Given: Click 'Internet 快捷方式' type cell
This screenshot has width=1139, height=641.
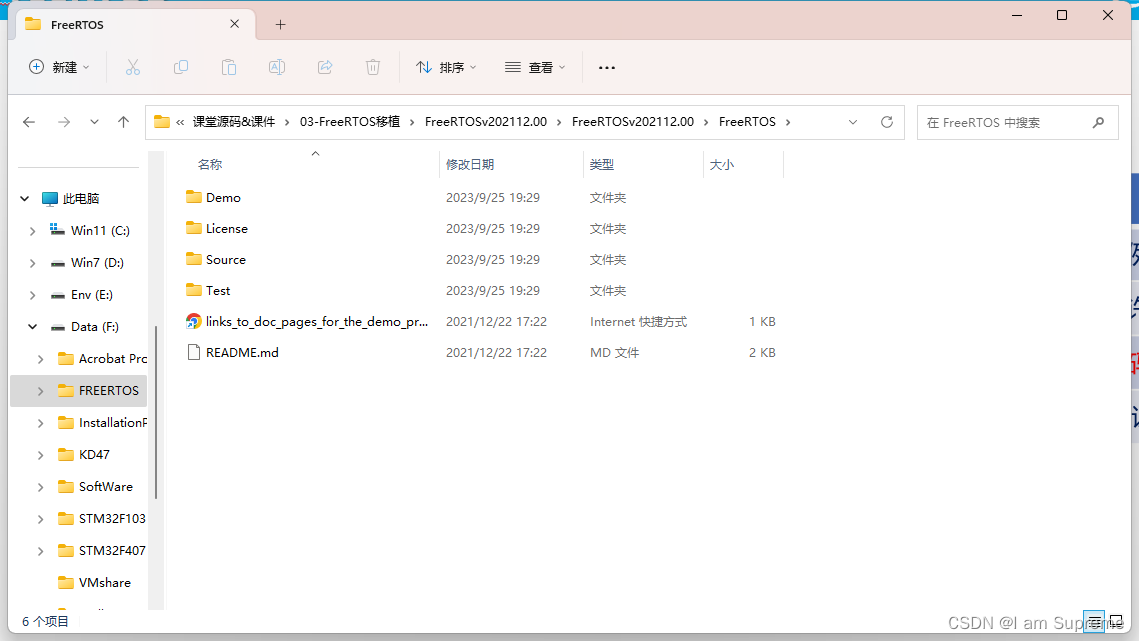Looking at the screenshot, I should coord(639,321).
